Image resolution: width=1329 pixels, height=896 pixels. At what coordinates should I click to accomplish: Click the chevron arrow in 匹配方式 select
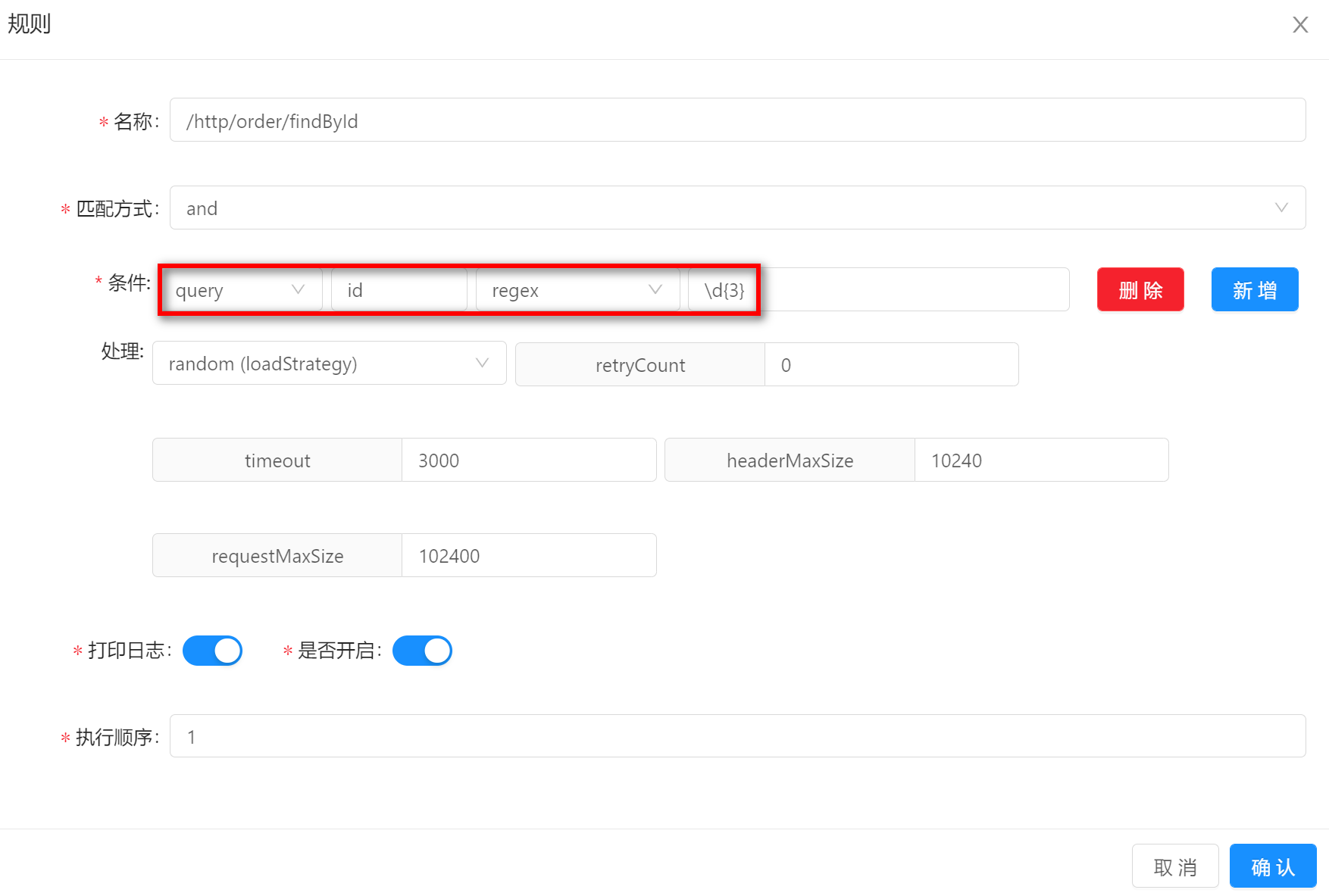pos(1281,208)
